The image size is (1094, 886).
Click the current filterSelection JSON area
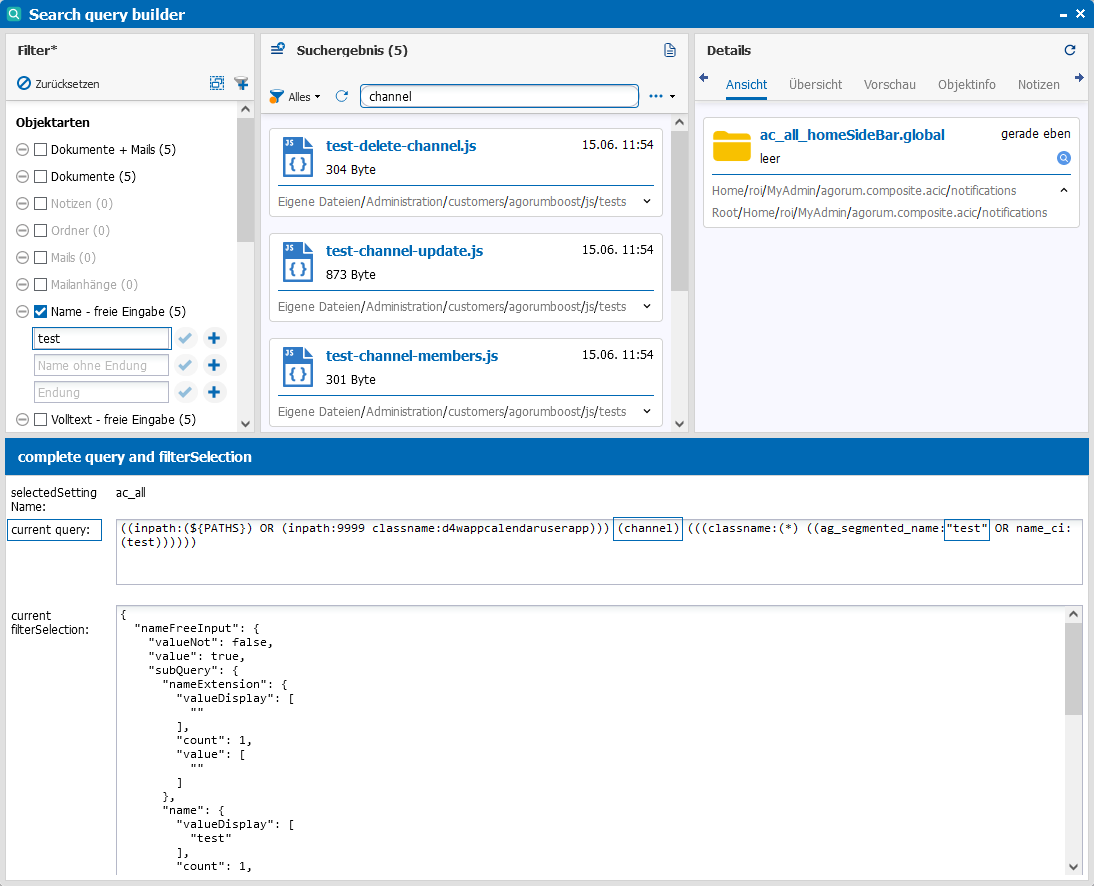[x=591, y=740]
